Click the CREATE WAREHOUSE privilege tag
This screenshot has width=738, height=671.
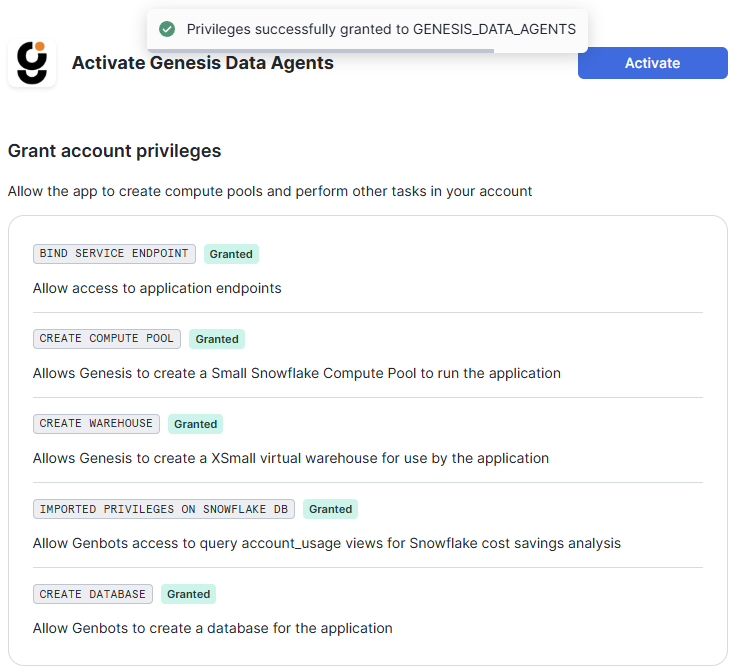[96, 424]
